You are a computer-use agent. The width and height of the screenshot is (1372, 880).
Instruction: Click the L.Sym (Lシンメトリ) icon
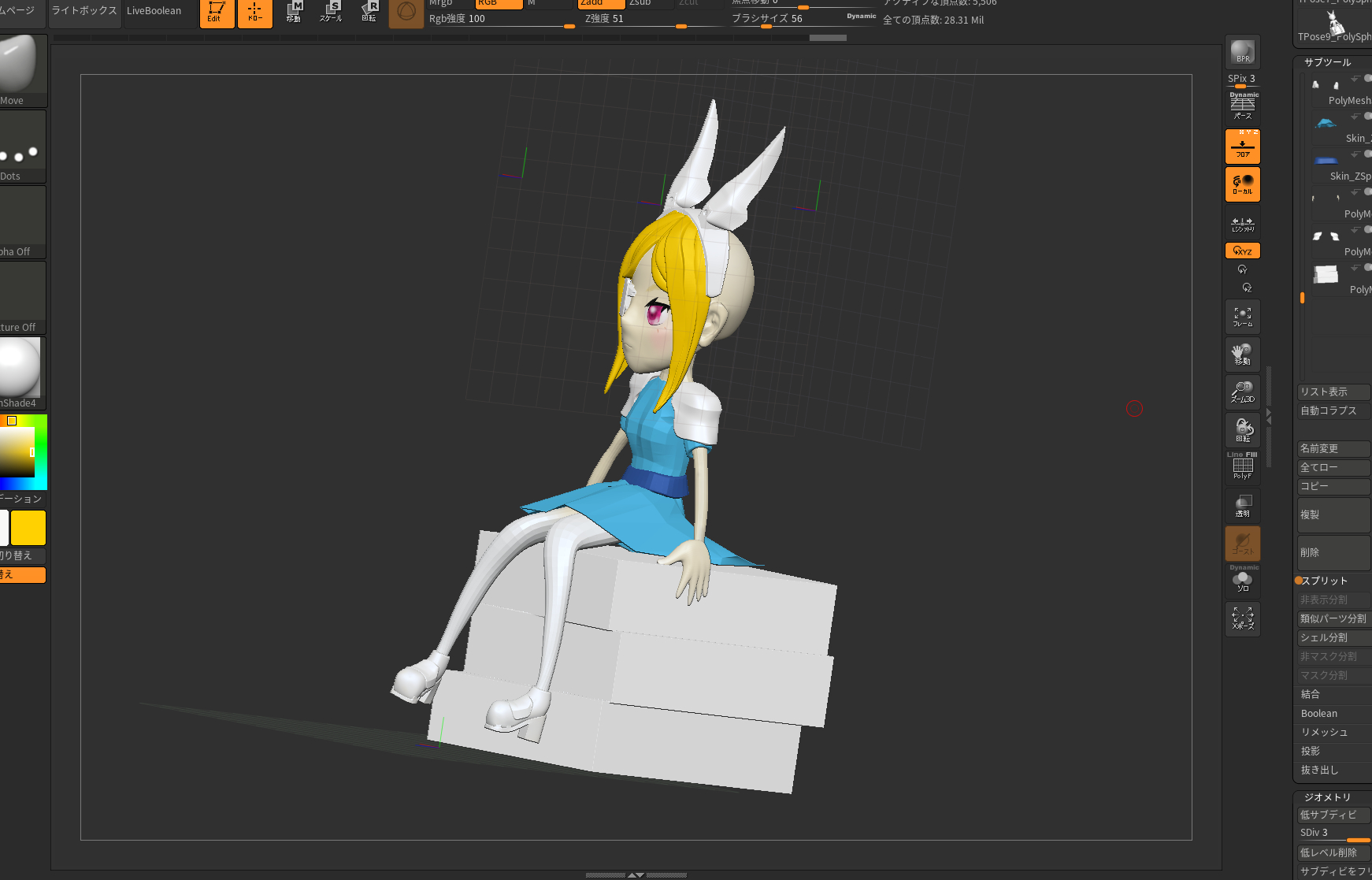coord(1243,223)
